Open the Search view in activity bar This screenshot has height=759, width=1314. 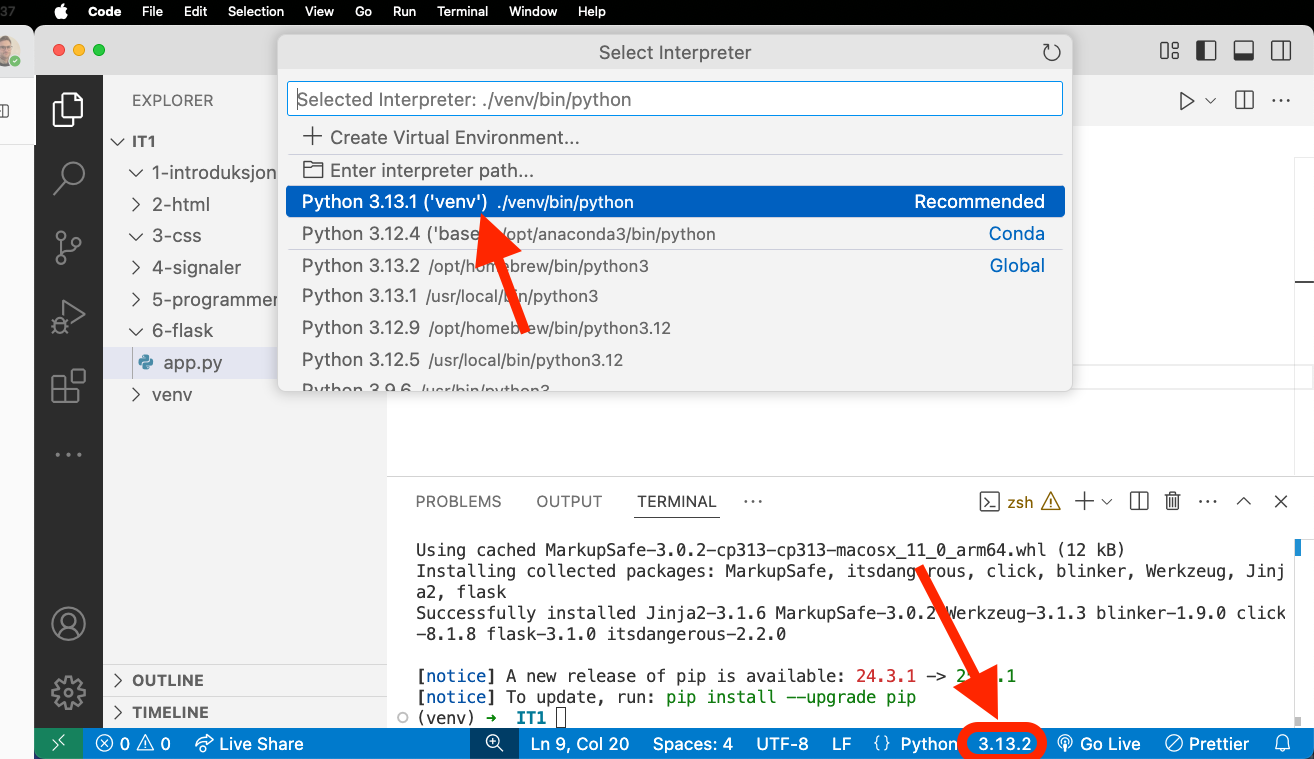[68, 179]
